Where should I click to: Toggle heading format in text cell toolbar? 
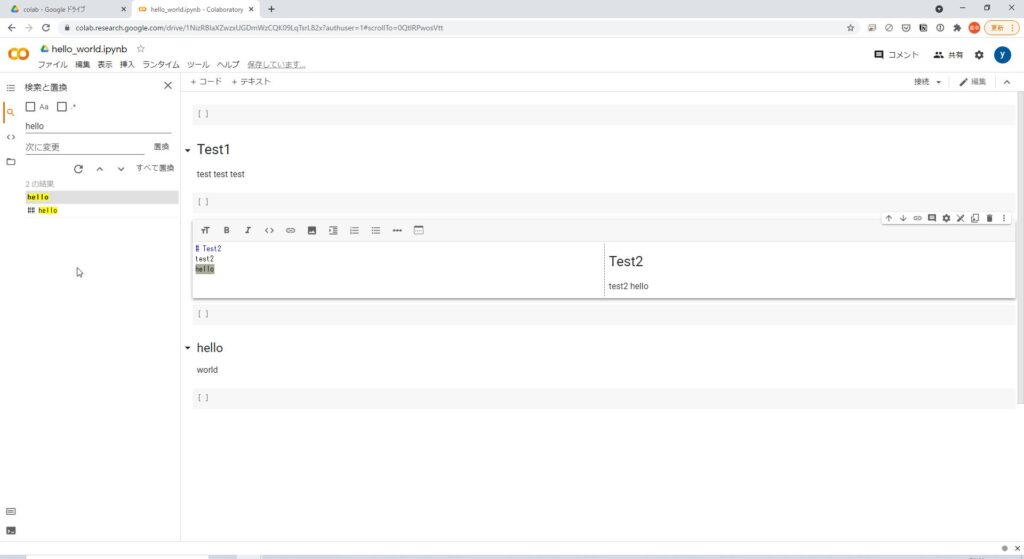[205, 231]
